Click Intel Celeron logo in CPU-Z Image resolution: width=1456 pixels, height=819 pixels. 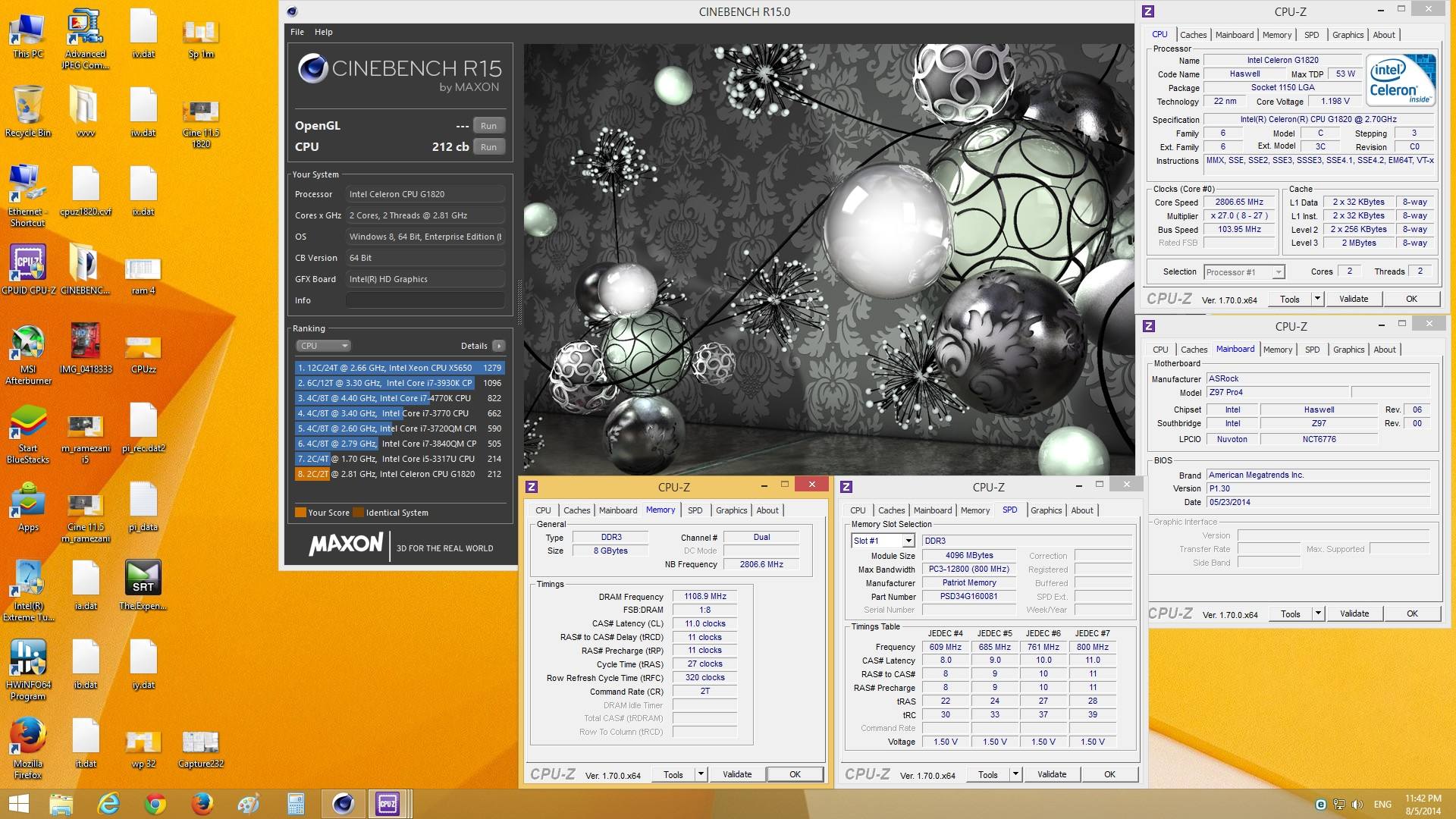click(x=1401, y=80)
